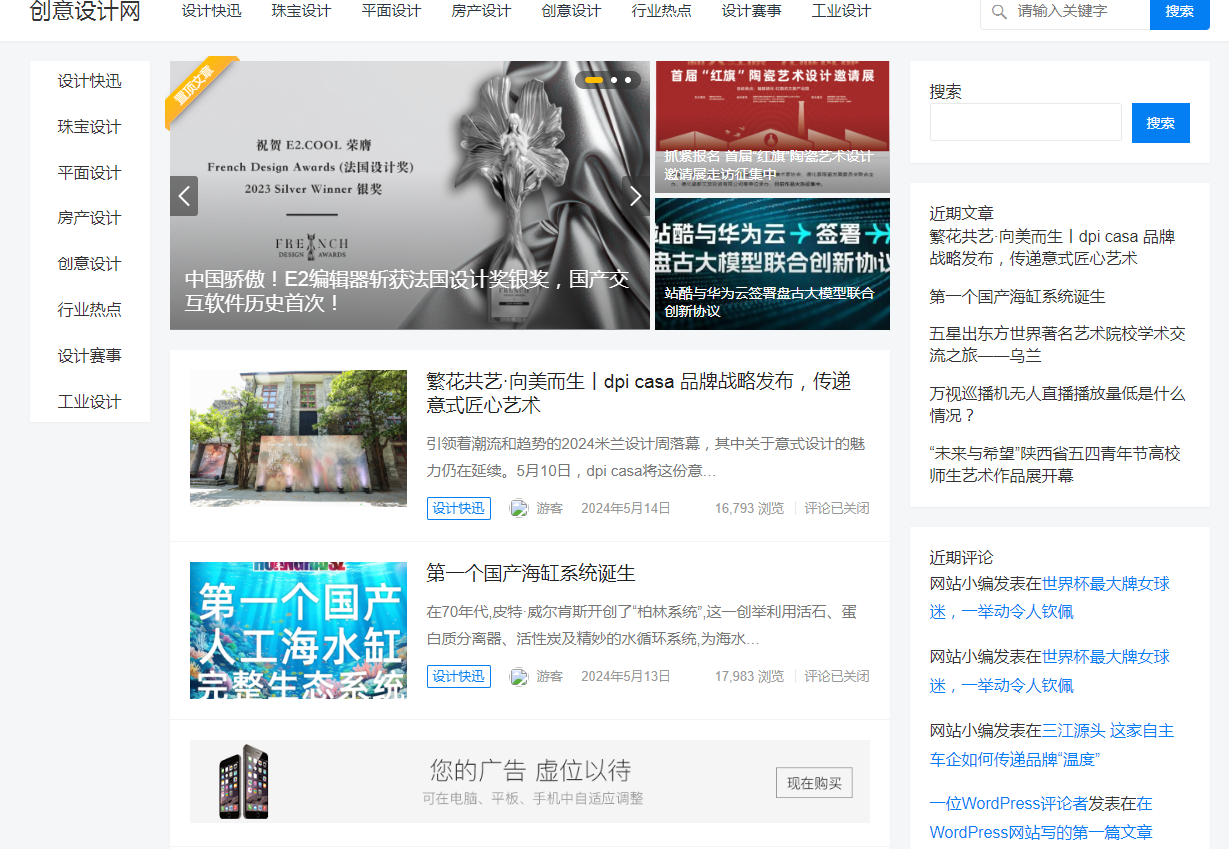Image resolution: width=1229 pixels, height=849 pixels.
Task: Open recent post 五星出东方 in sidebar
Action: point(1057,344)
